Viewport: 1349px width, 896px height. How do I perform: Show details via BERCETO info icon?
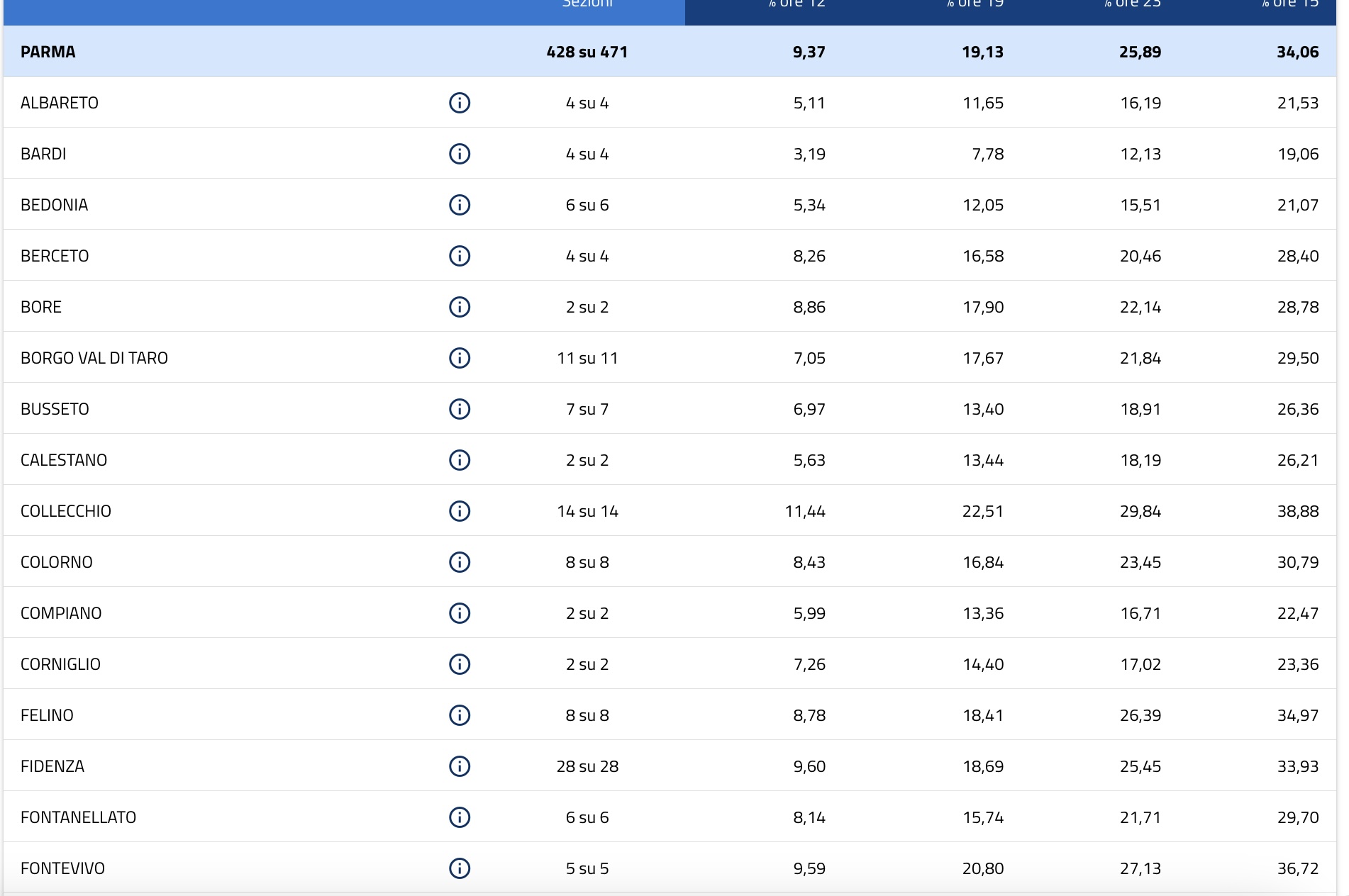pyautogui.click(x=460, y=256)
